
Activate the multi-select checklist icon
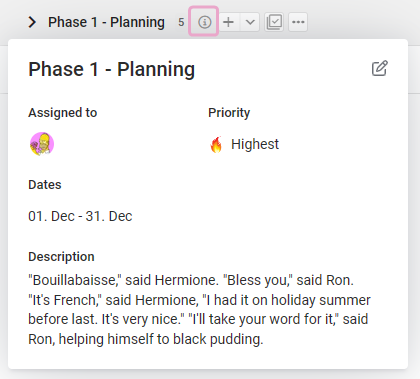pyautogui.click(x=274, y=22)
